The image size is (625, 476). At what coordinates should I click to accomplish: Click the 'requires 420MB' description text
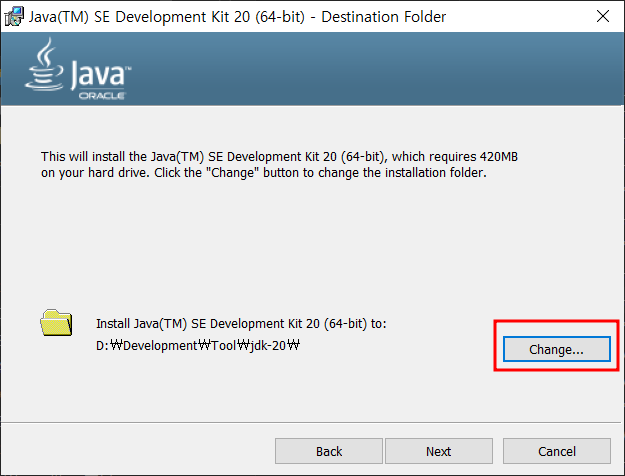coord(474,157)
